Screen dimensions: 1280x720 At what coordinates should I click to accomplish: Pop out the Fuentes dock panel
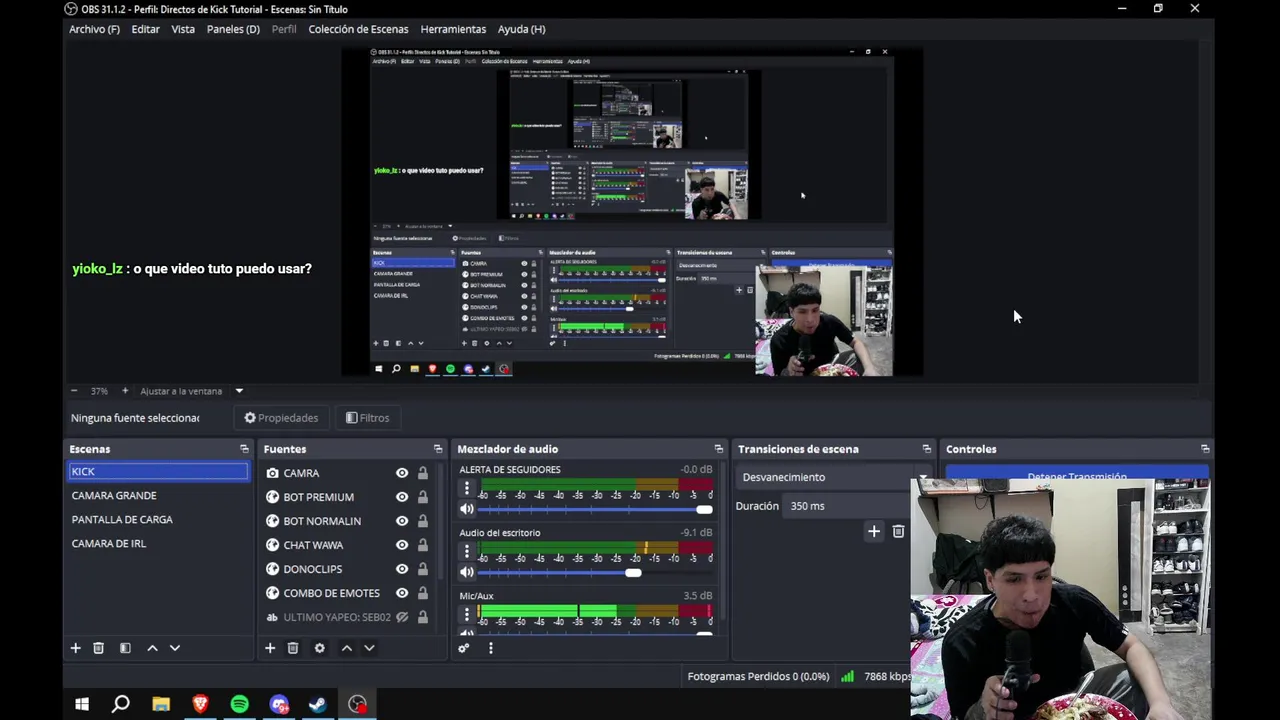point(438,449)
